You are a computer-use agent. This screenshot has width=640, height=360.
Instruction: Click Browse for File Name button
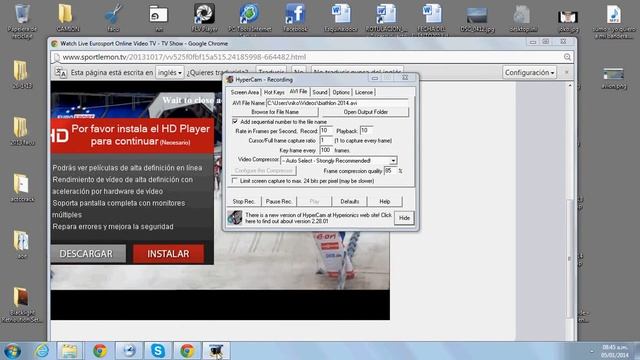tap(275, 112)
